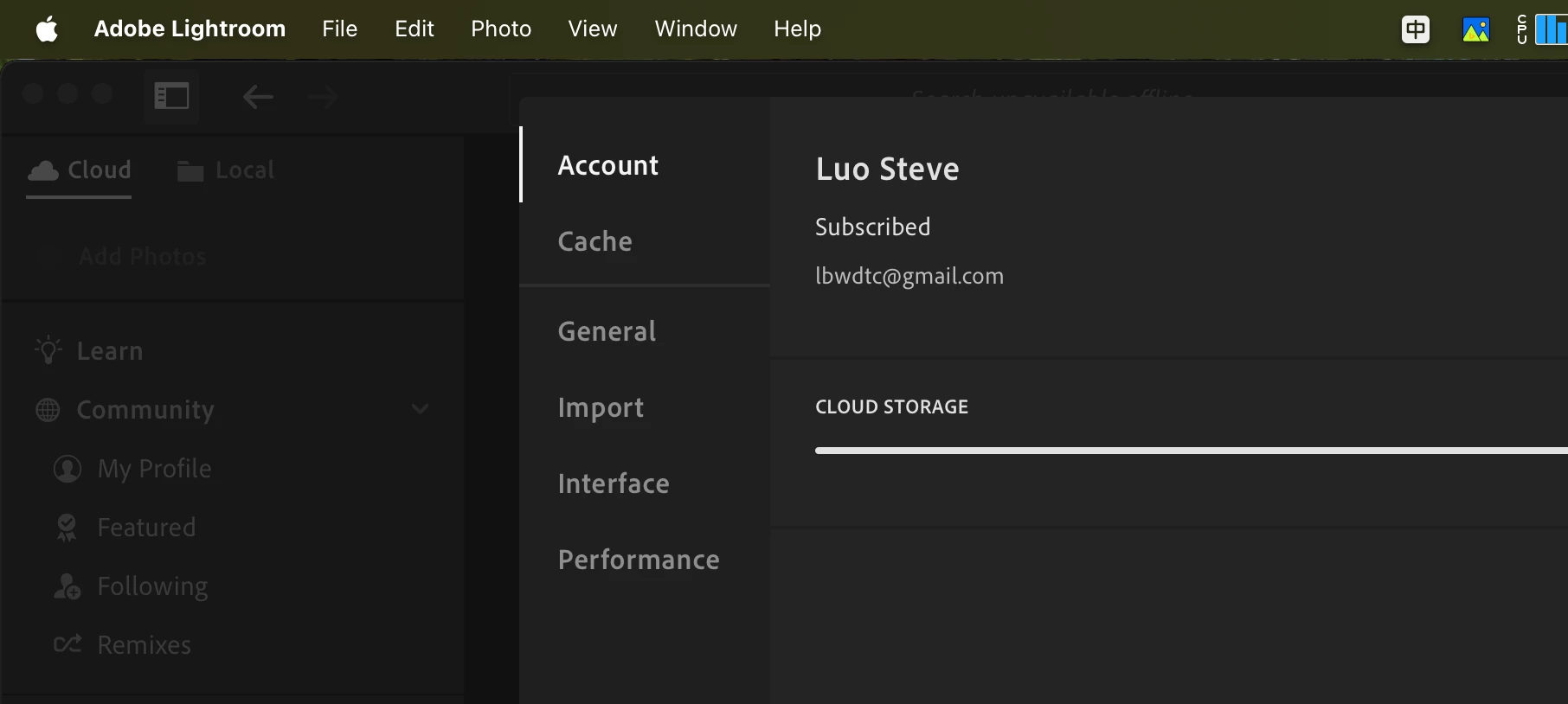This screenshot has width=1568, height=704.
Task: Open Featured community photos
Action: click(146, 528)
